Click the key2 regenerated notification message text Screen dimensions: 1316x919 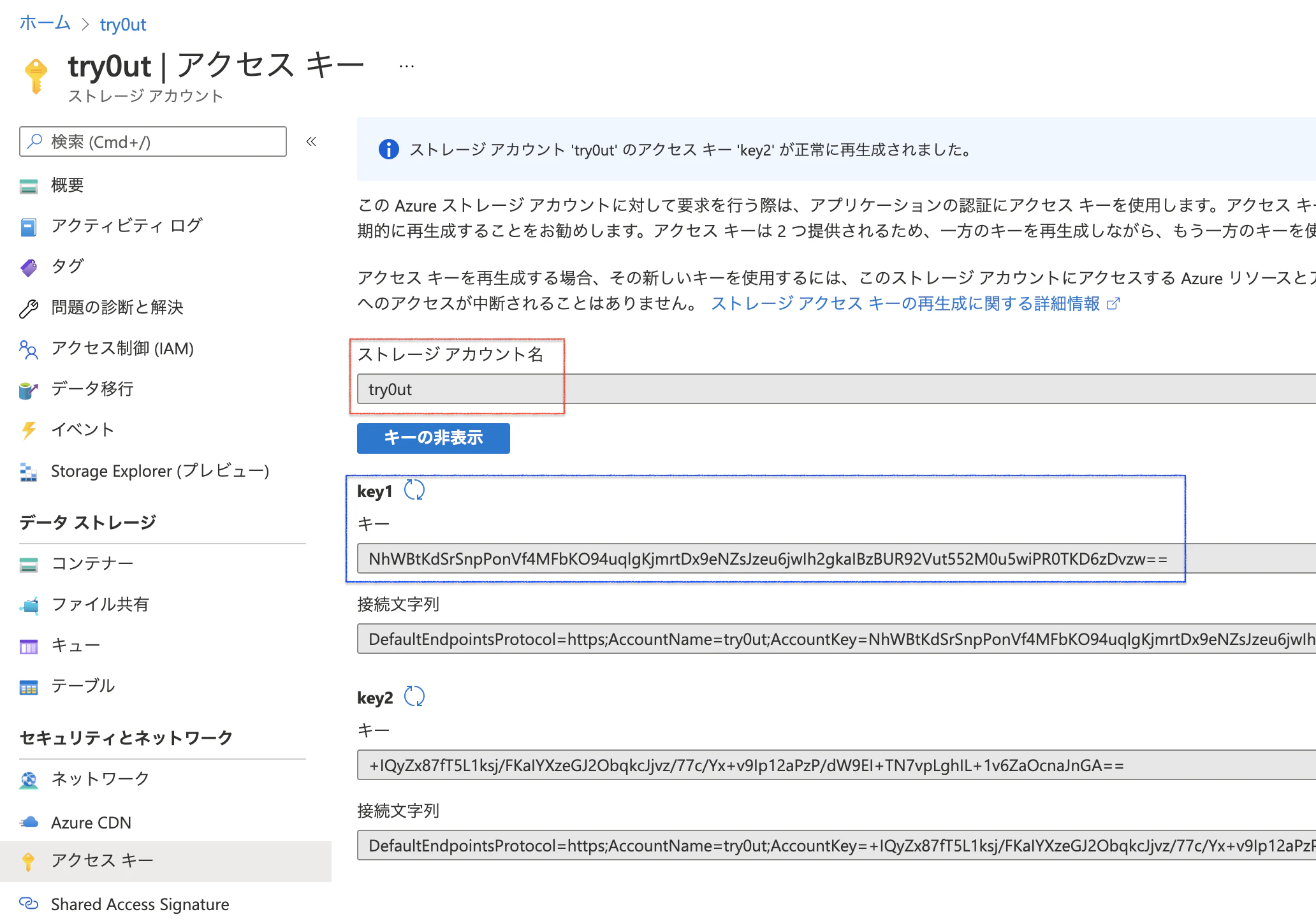click(x=691, y=150)
